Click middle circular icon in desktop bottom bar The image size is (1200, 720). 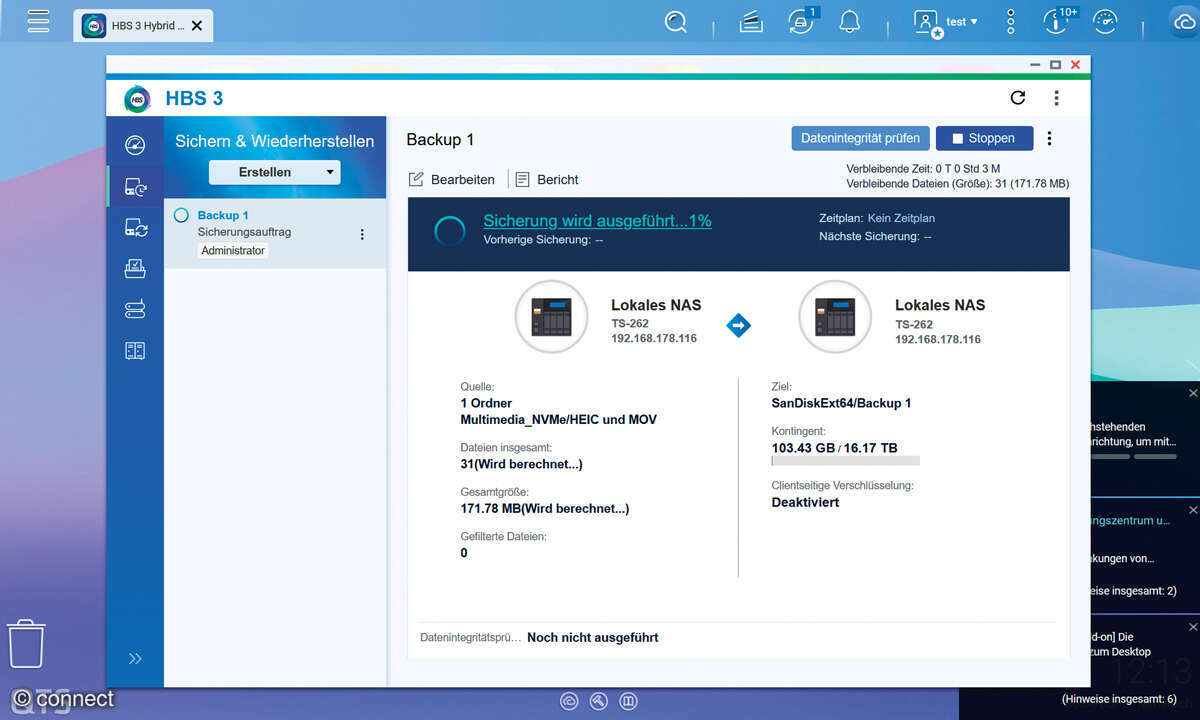(x=598, y=701)
